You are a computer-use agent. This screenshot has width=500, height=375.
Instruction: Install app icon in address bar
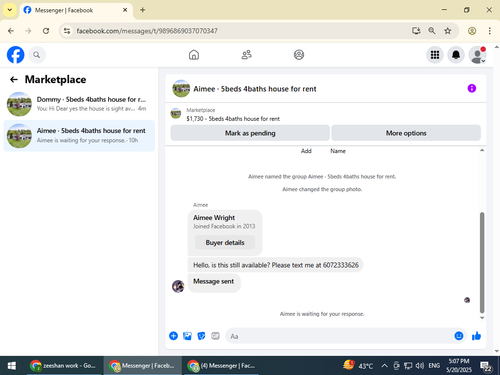pyautogui.click(x=416, y=31)
